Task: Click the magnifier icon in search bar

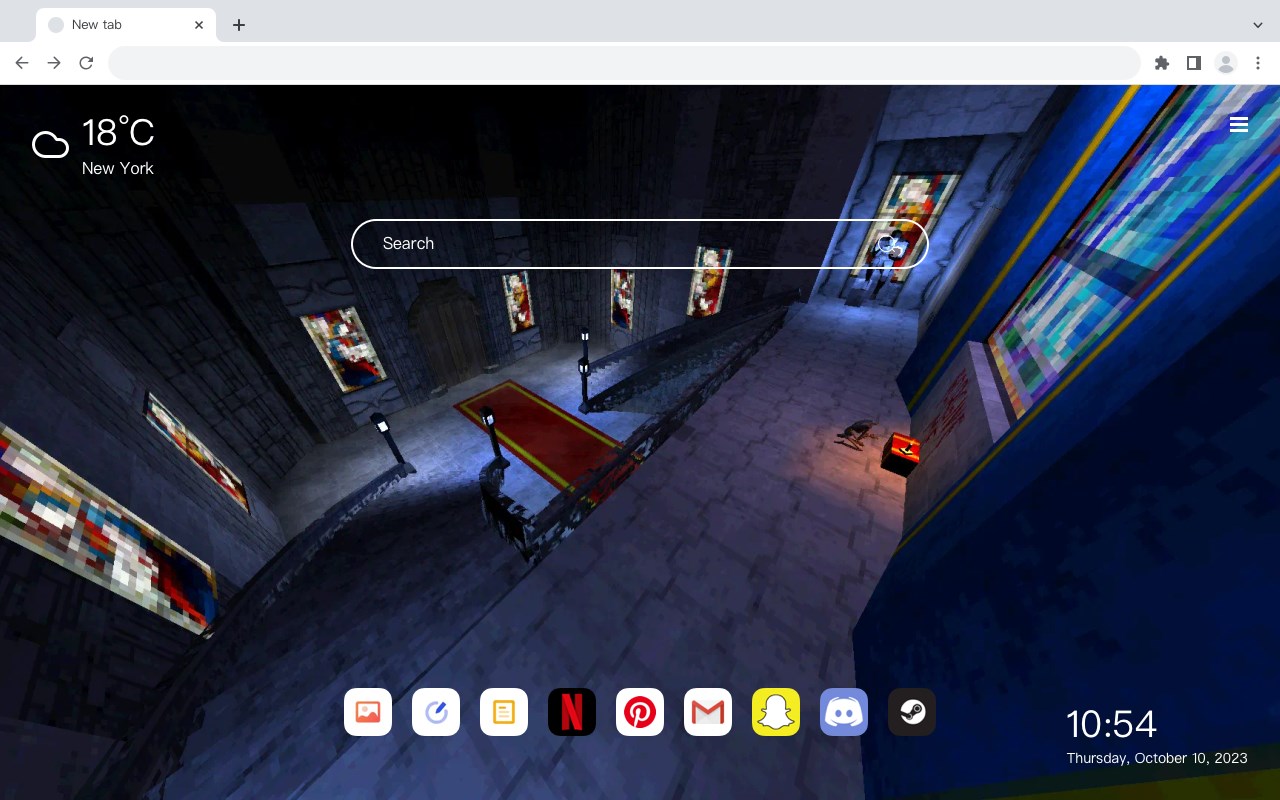Action: point(887,244)
